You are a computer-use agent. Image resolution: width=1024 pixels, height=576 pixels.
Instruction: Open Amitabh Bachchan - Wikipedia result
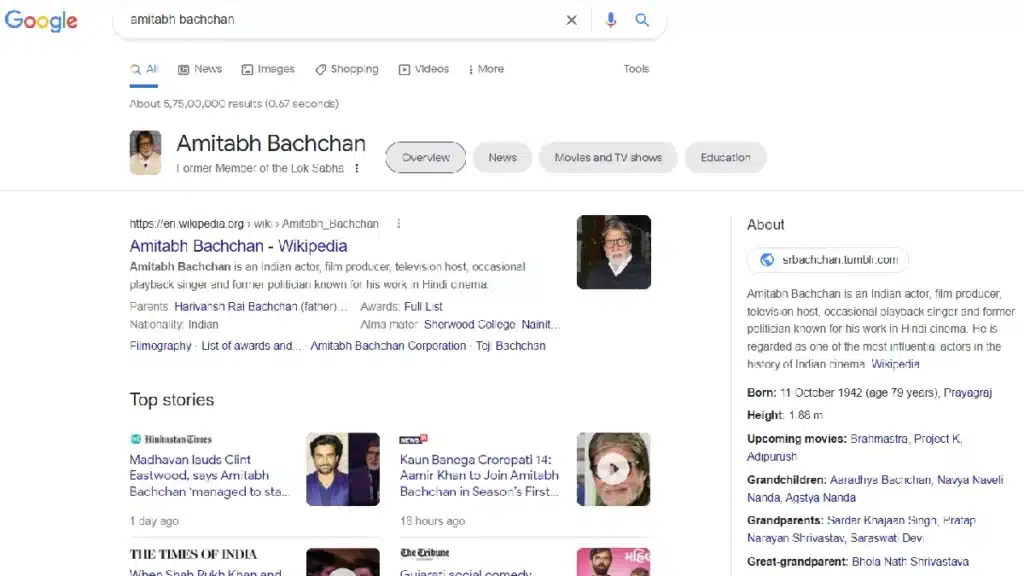(x=238, y=246)
